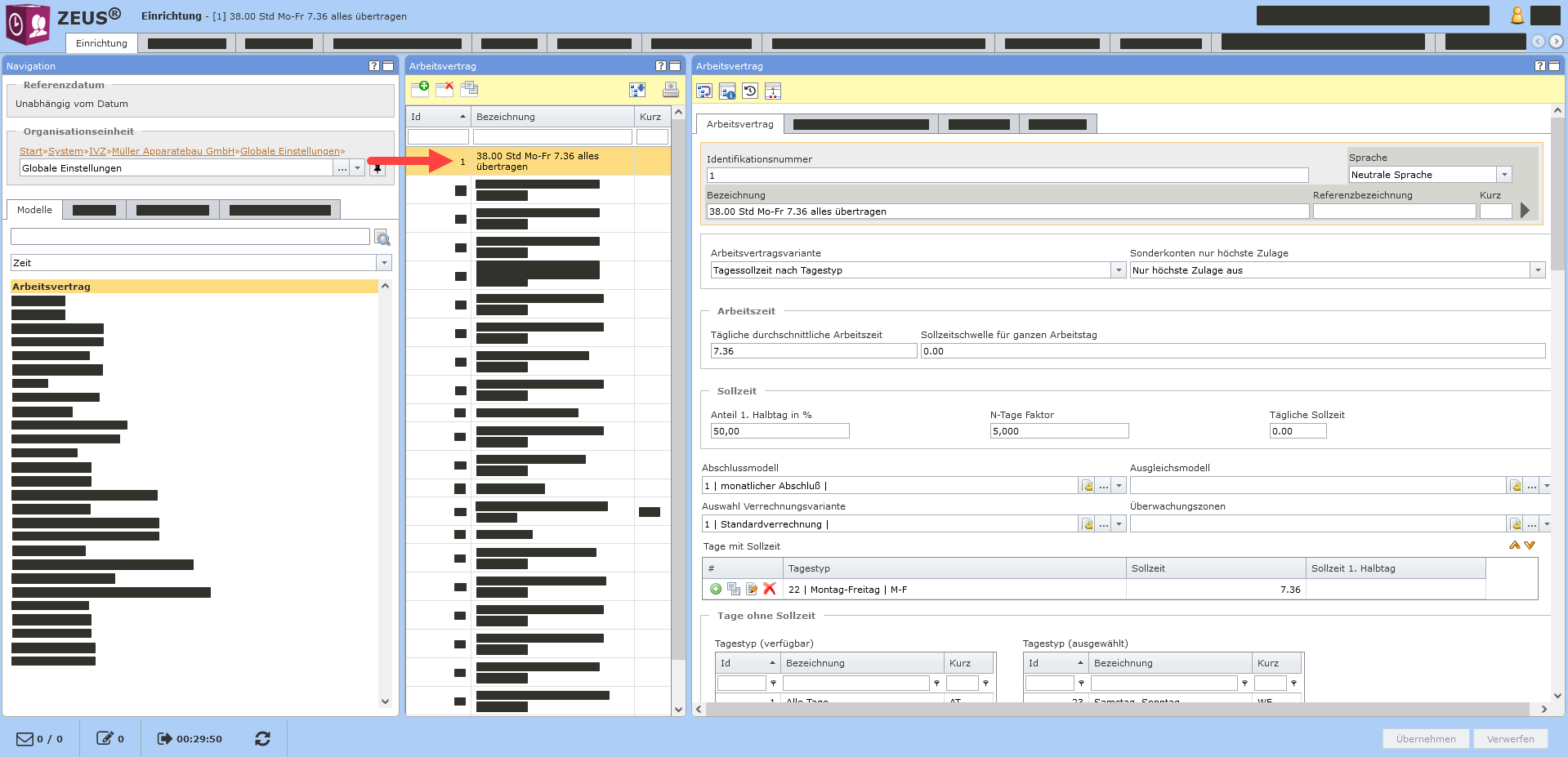Add a new row in Tage mit Sollzeit

716,589
